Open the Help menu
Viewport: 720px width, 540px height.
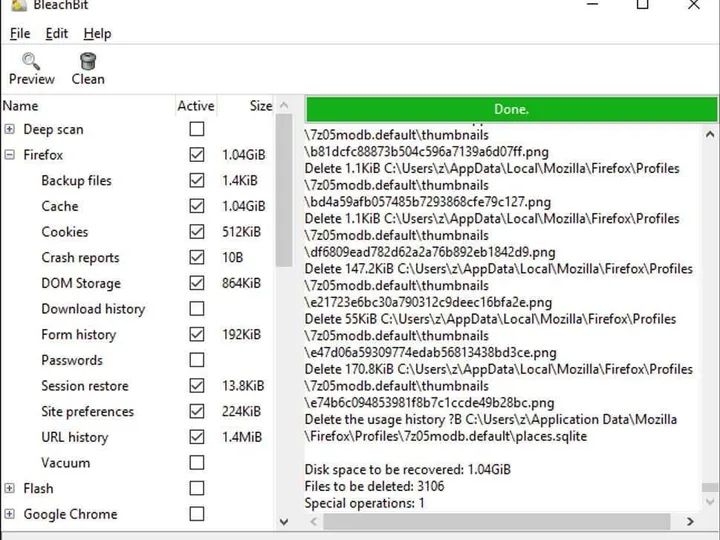[x=97, y=34]
